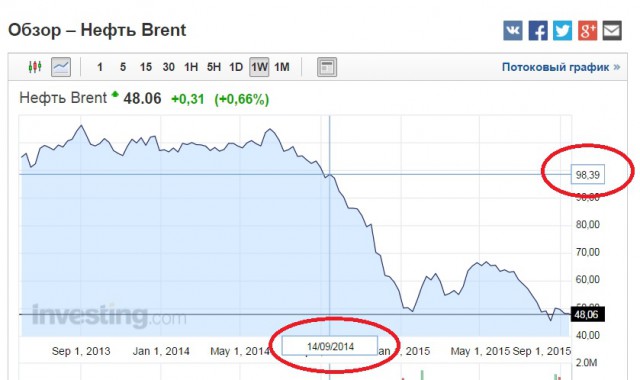Set chart interval to 1D

coord(236,67)
